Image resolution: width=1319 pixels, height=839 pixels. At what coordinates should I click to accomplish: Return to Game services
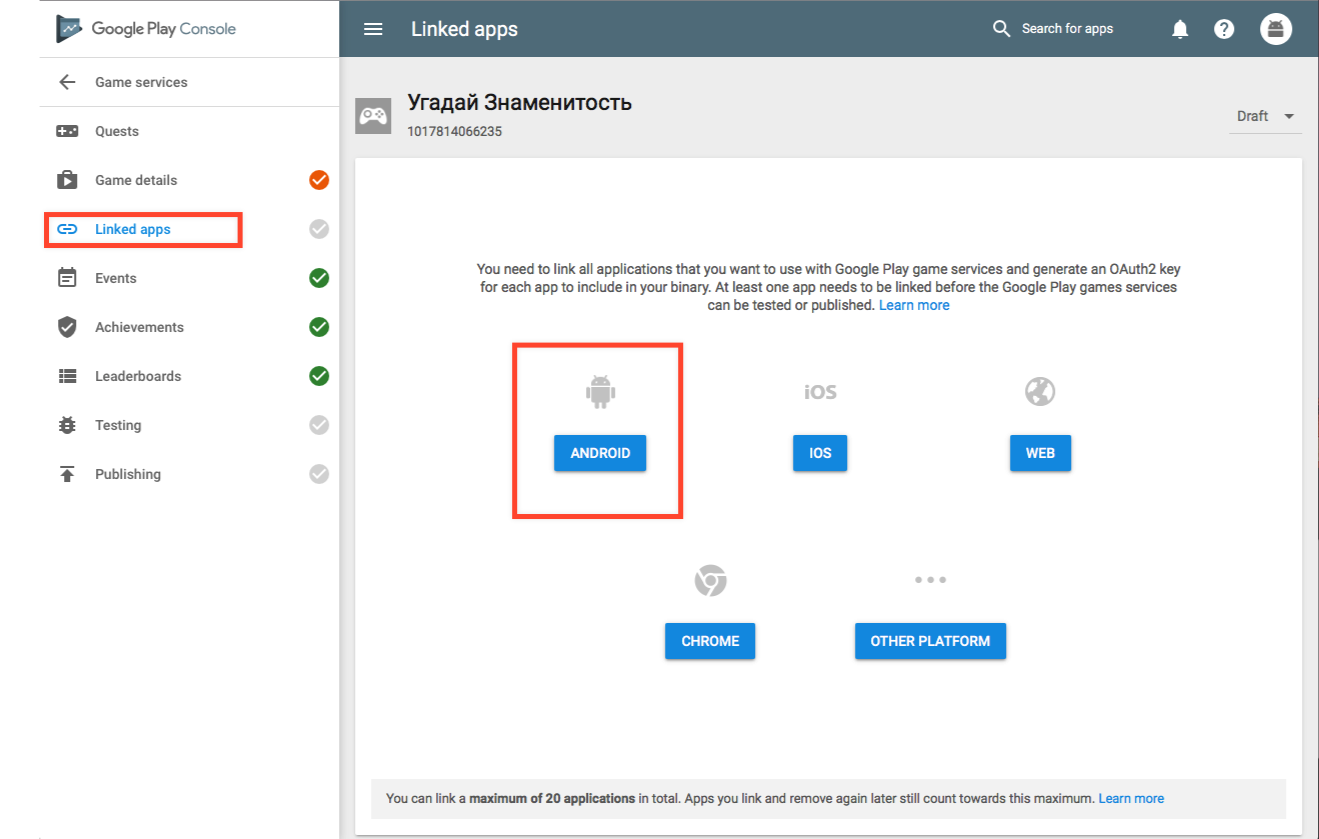coord(141,82)
